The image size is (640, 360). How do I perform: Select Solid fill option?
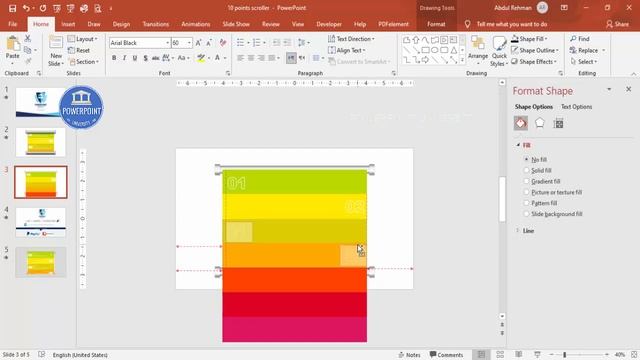[538, 170]
